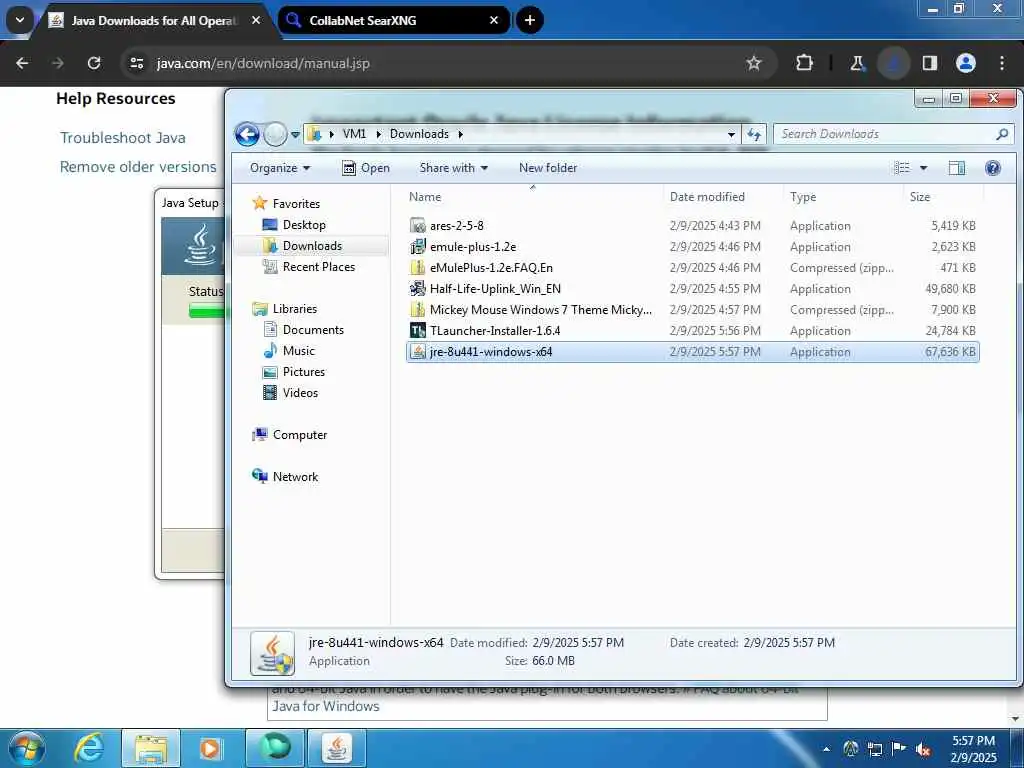This screenshot has width=1024, height=768.
Task: Open Internet Explorer from taskbar
Action: click(89, 748)
